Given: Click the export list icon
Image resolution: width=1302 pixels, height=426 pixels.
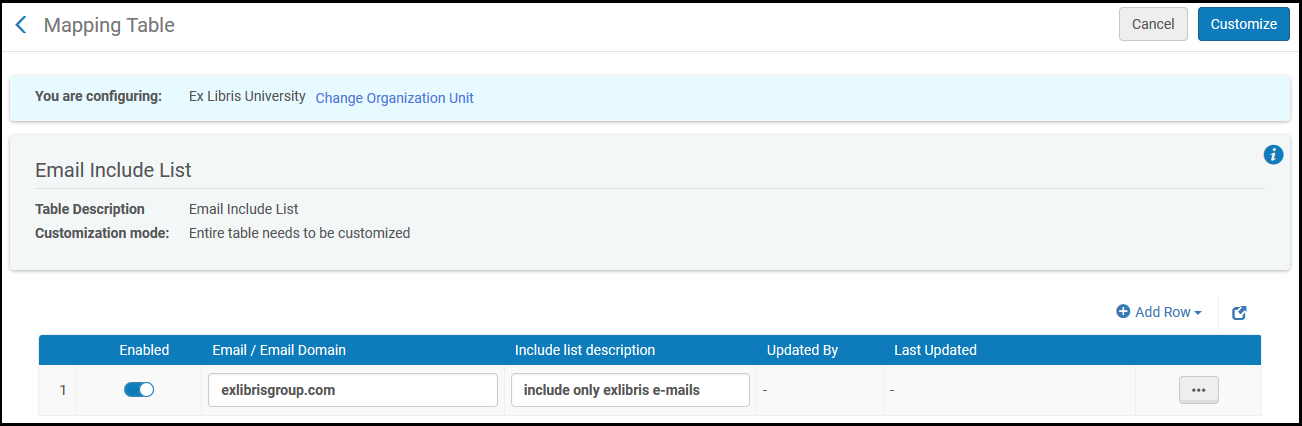Looking at the screenshot, I should tap(1239, 313).
